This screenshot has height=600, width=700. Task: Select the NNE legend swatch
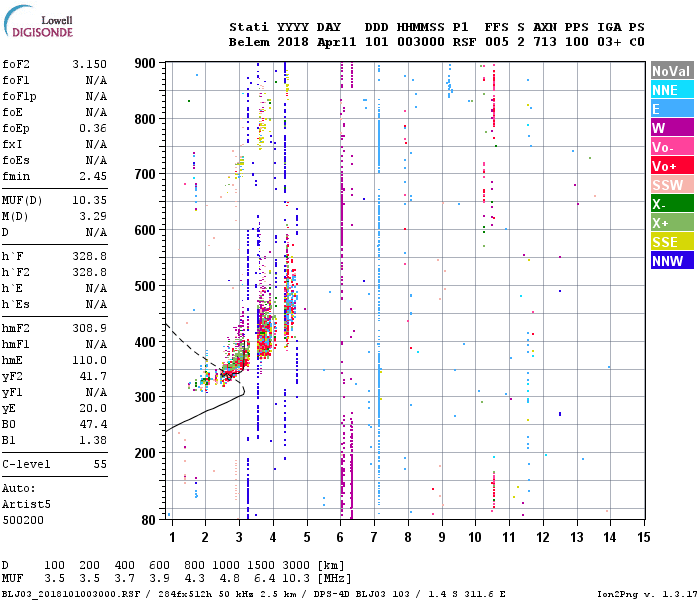672,90
